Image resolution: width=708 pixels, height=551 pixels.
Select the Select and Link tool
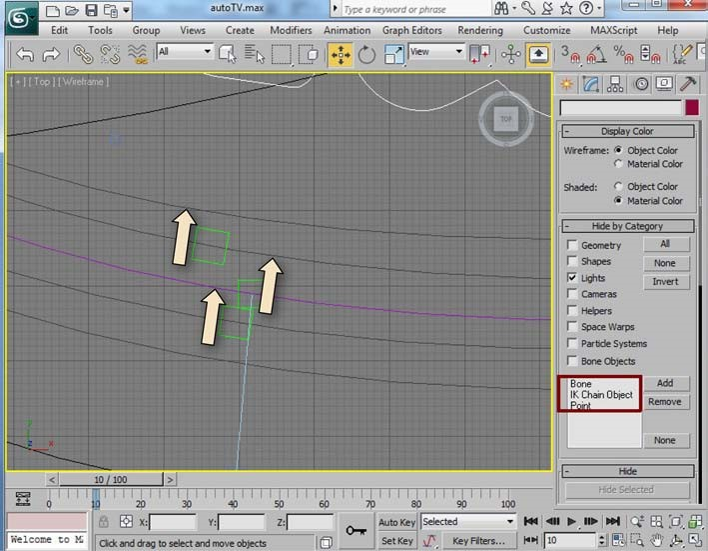pos(83,54)
